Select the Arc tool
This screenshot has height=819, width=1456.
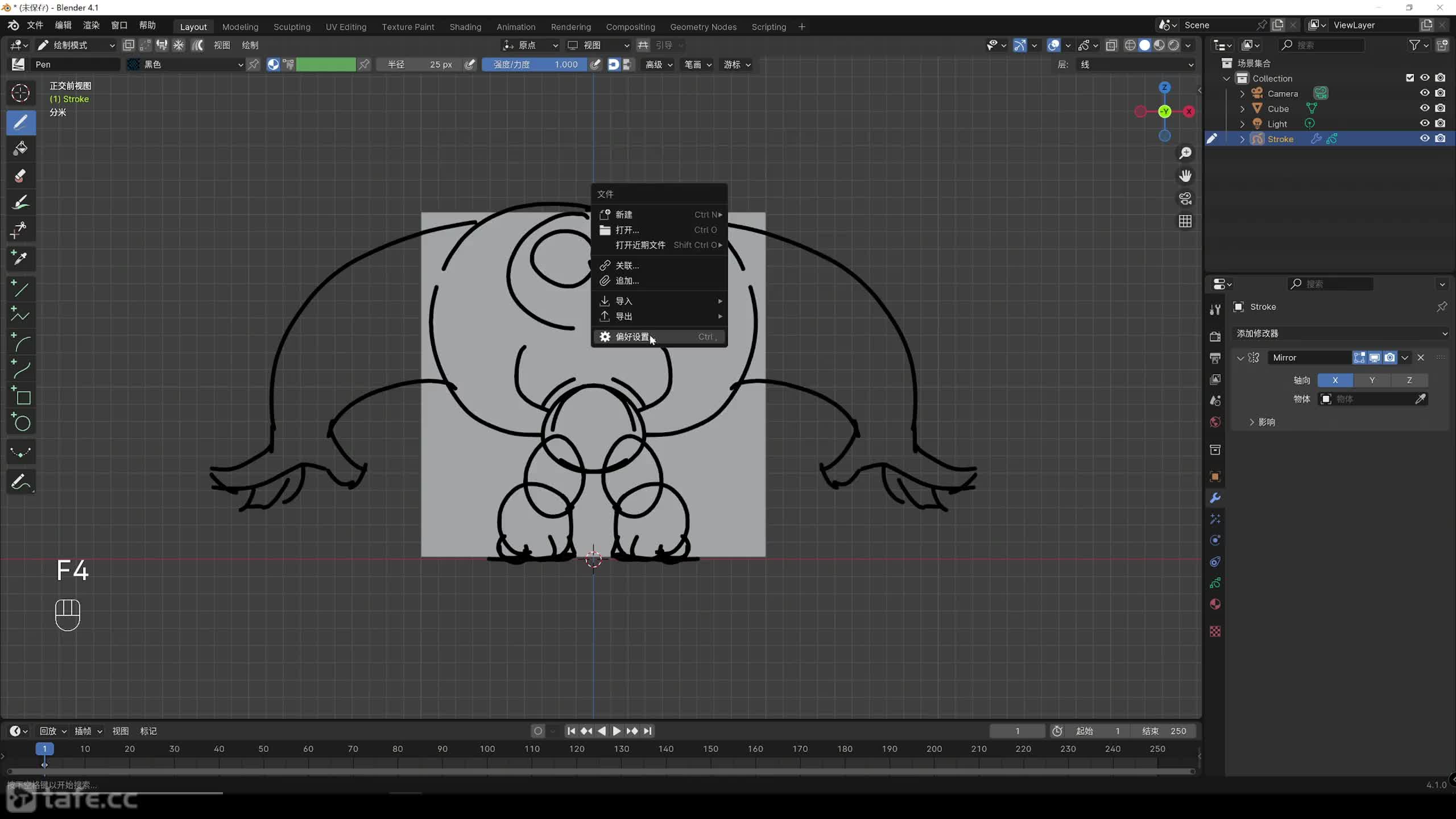click(20, 342)
